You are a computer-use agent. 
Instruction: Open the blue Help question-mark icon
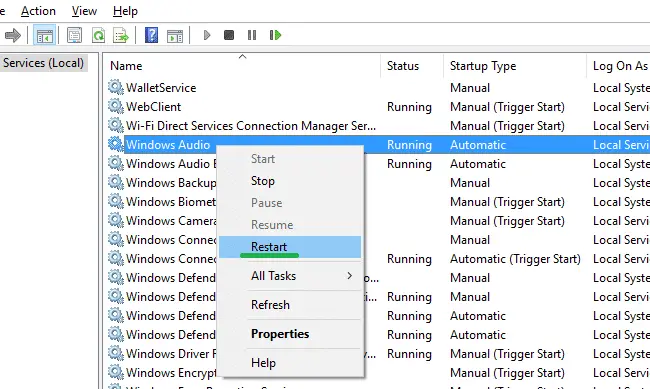151,35
